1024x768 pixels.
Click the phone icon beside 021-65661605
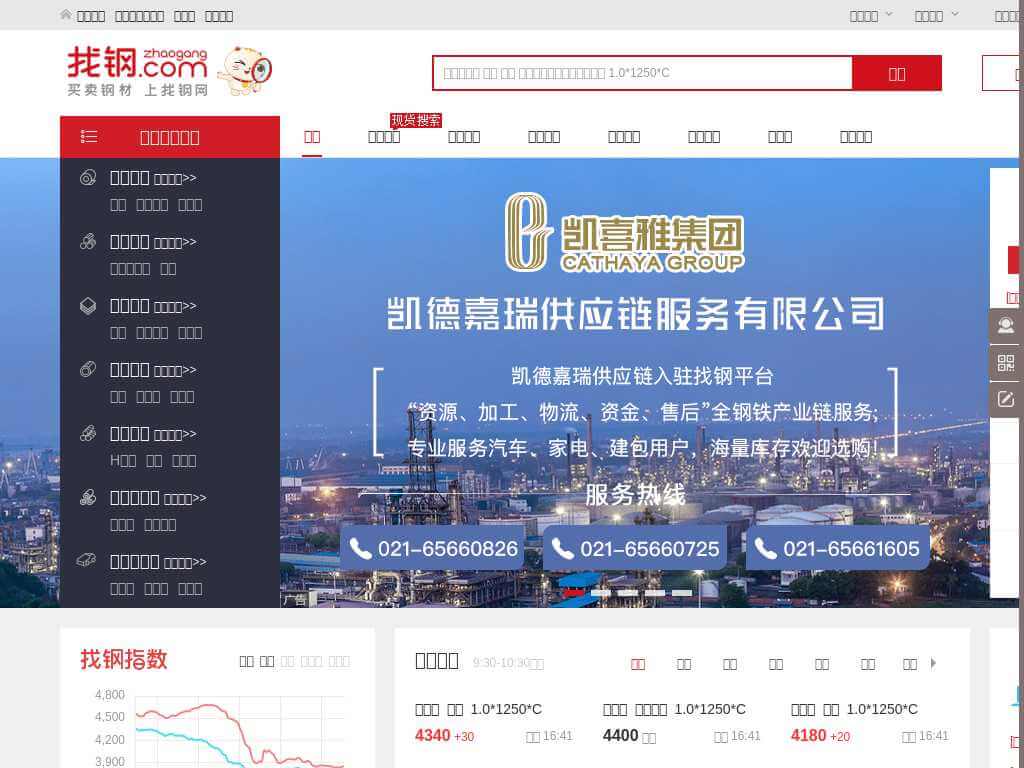pyautogui.click(x=765, y=549)
